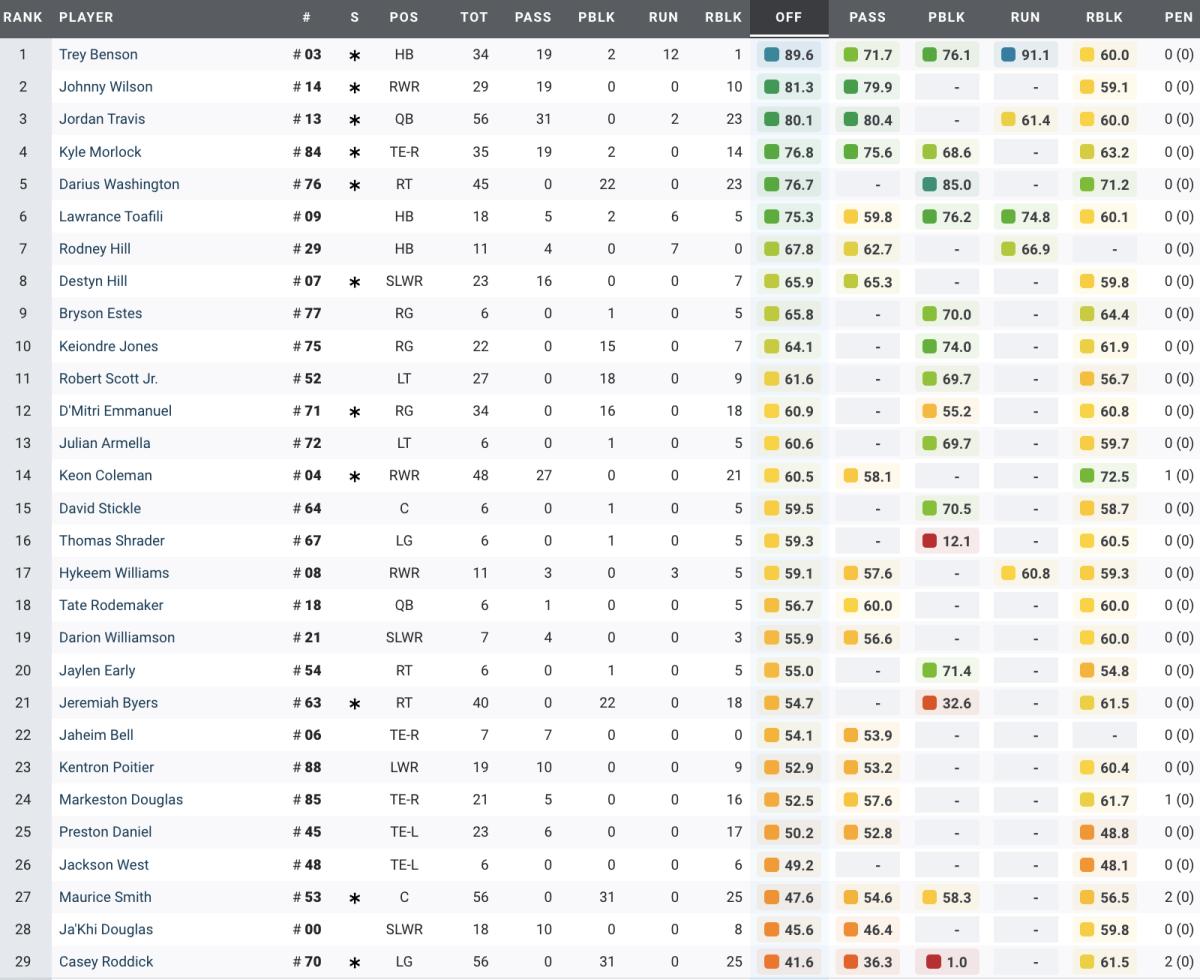Click jersey number # 00
The width and height of the screenshot is (1200, 980).
point(307,929)
